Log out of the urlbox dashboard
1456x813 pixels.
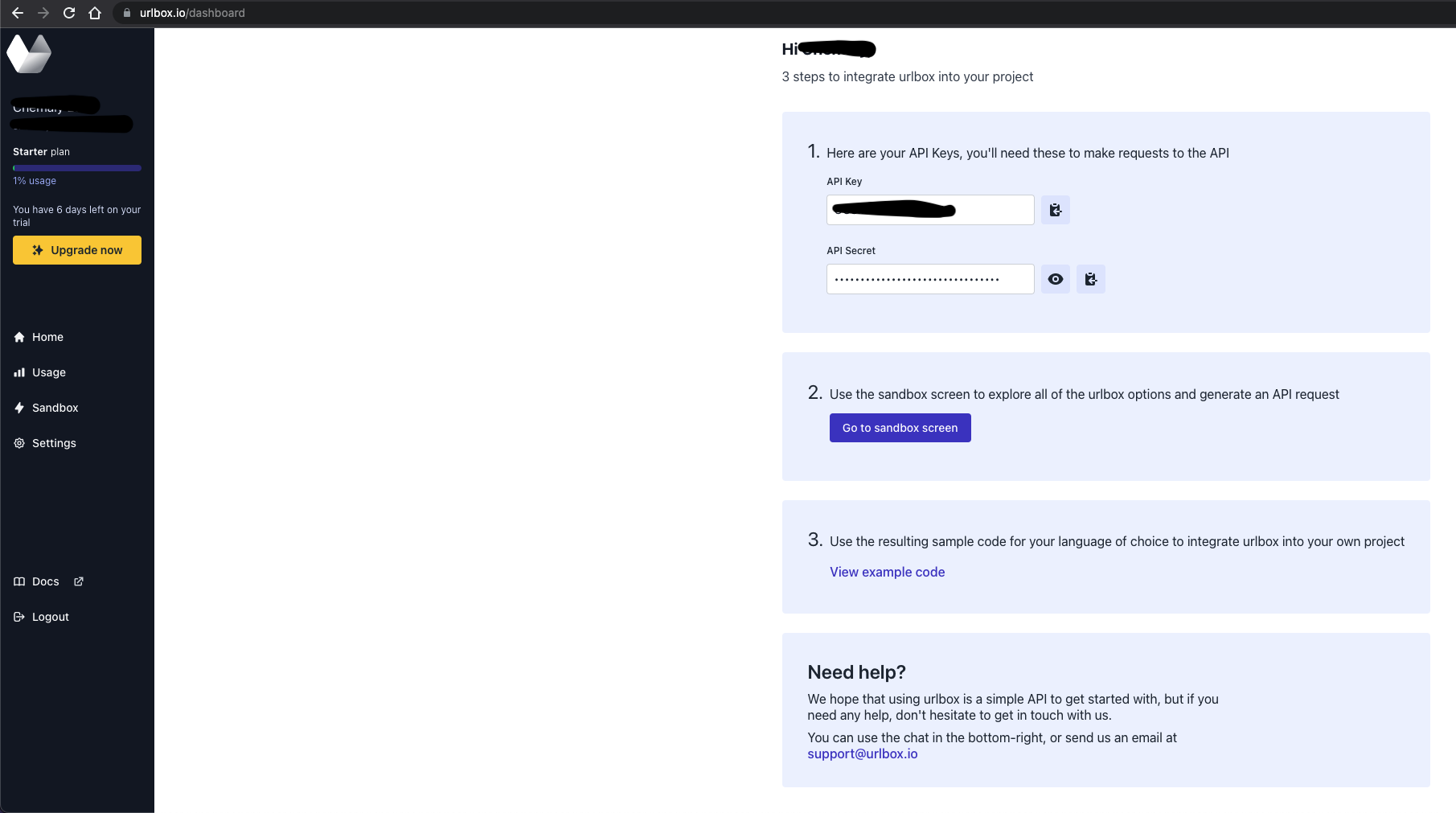pyautogui.click(x=49, y=616)
